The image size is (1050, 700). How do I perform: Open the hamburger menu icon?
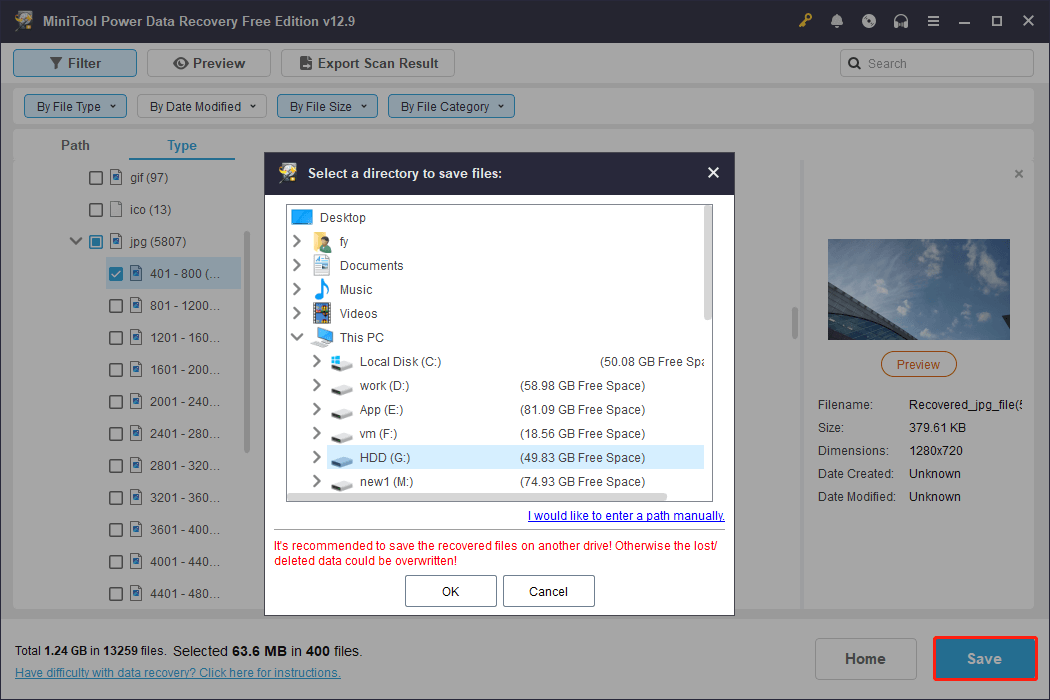(x=933, y=21)
